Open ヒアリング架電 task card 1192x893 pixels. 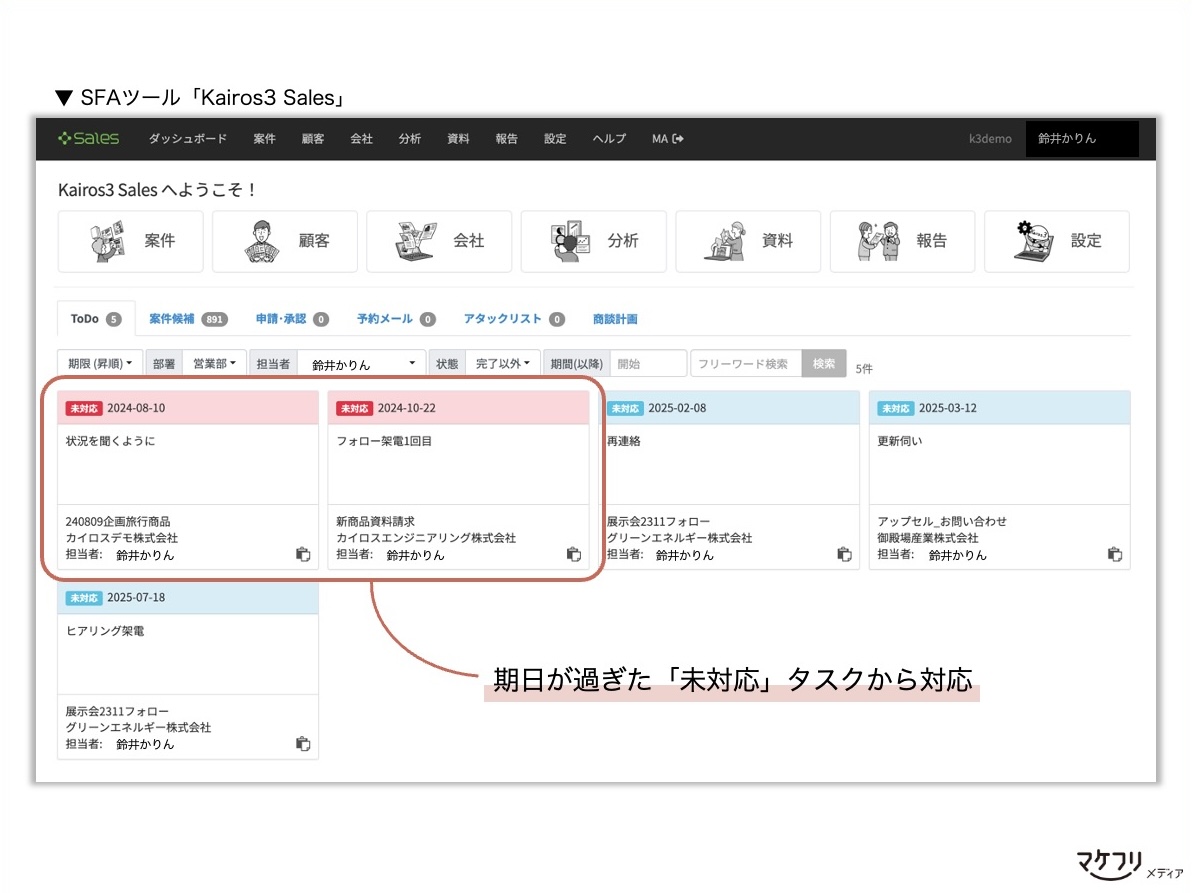pyautogui.click(x=188, y=670)
